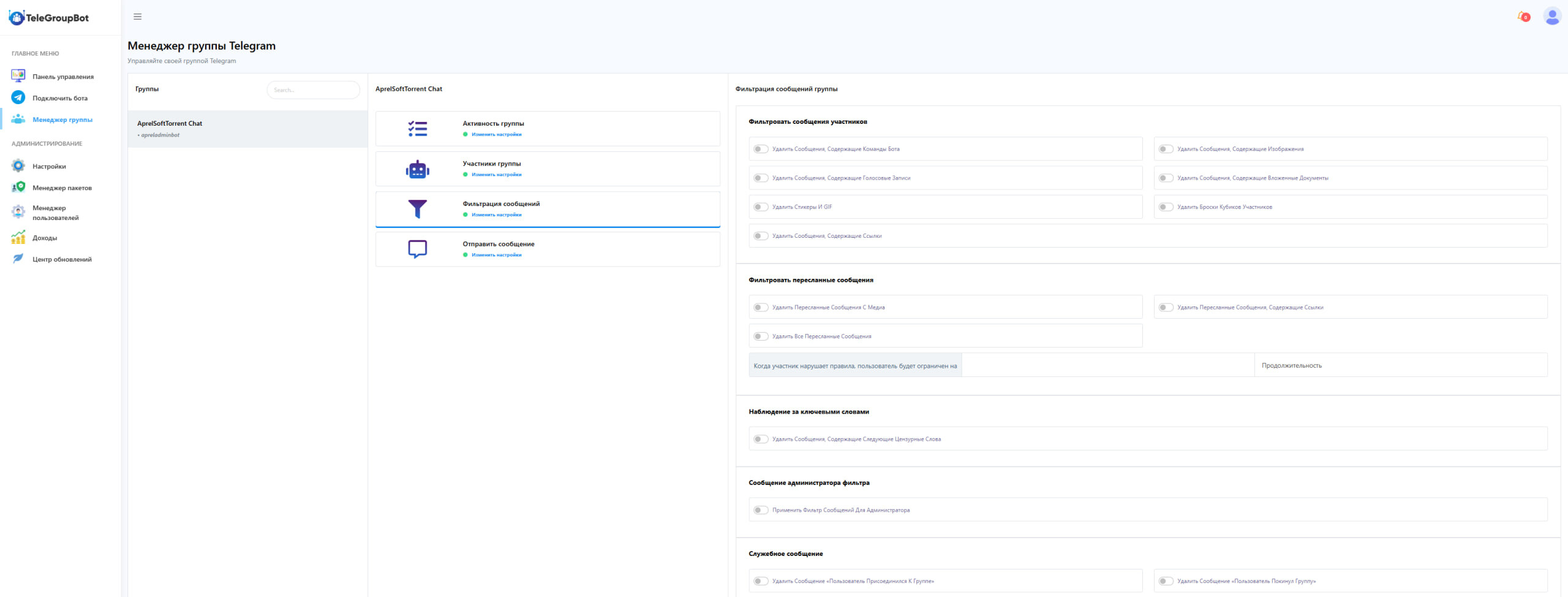The width and height of the screenshot is (1568, 597).
Task: Toggle apply message filter for administrators
Action: point(761,510)
